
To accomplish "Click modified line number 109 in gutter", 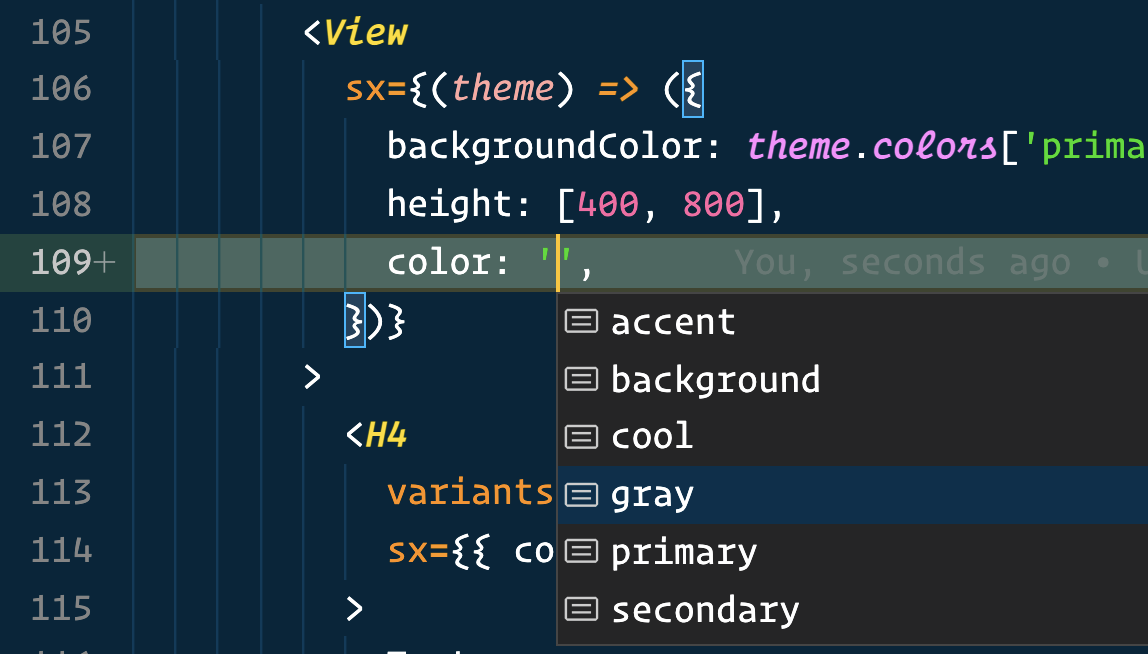I will pos(62,262).
